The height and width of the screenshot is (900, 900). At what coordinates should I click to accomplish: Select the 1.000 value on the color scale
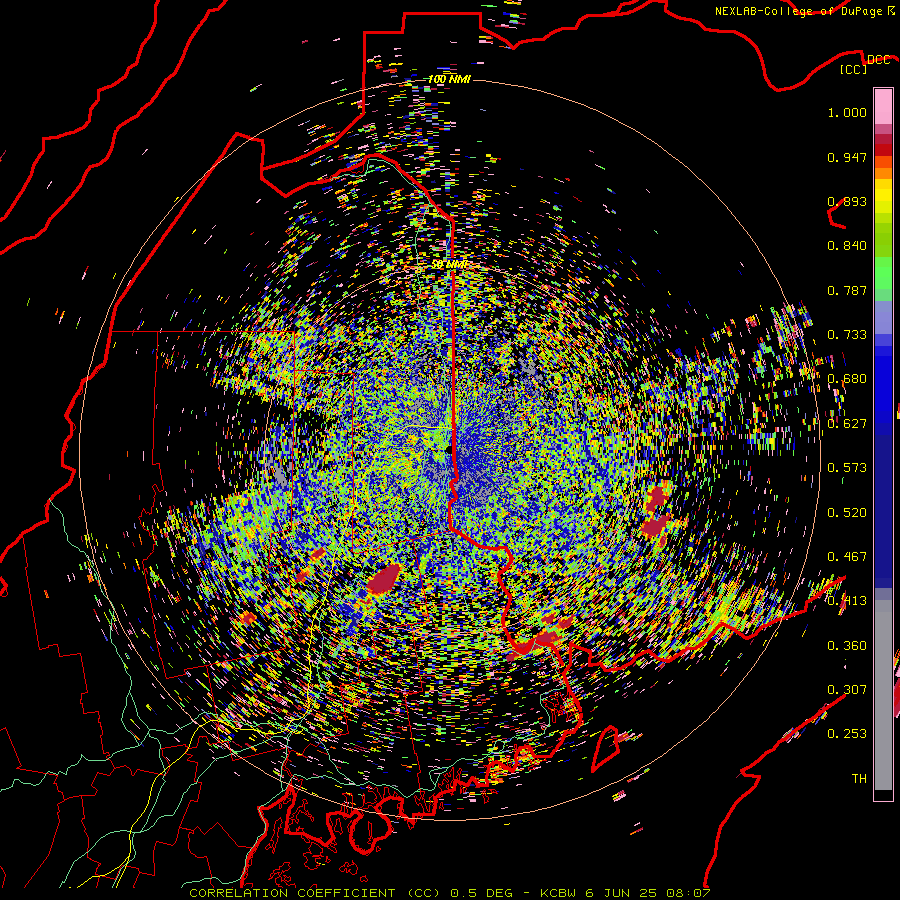coord(847,112)
